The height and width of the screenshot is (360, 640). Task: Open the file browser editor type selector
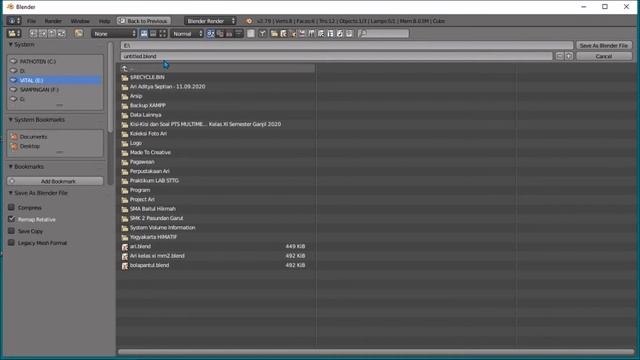point(14,33)
